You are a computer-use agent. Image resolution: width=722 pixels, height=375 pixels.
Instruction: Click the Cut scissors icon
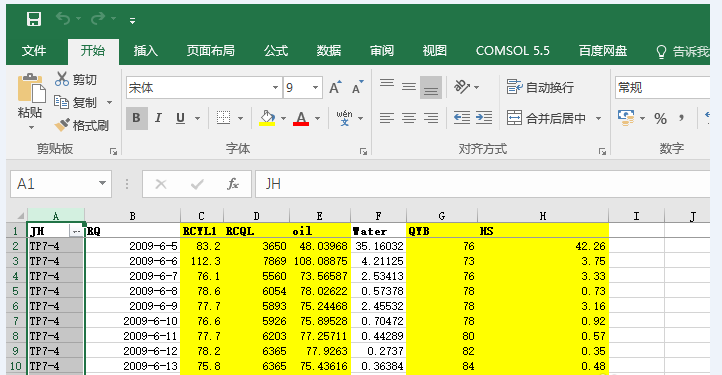click(x=61, y=79)
